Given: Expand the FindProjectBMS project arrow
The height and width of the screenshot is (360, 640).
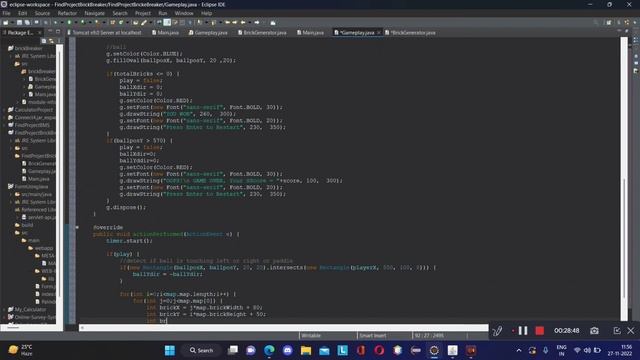Looking at the screenshot, I should [4, 125].
